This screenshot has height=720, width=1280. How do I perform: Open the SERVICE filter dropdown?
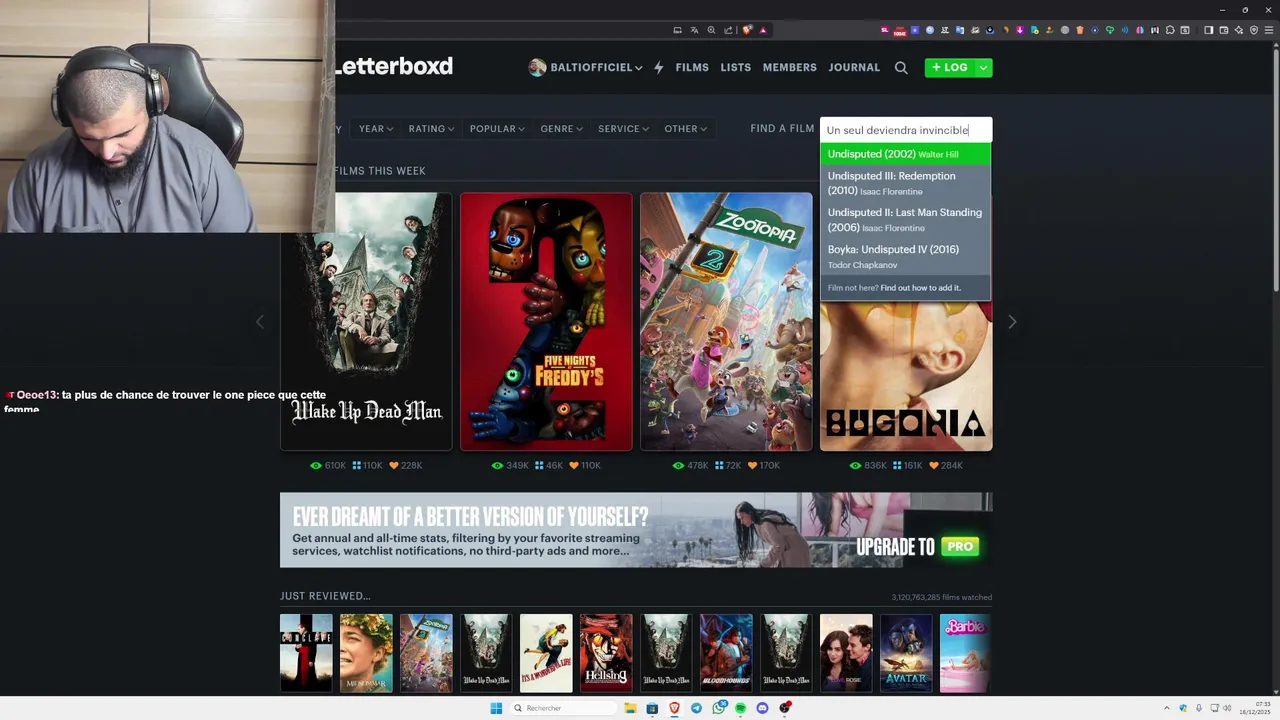coord(623,128)
